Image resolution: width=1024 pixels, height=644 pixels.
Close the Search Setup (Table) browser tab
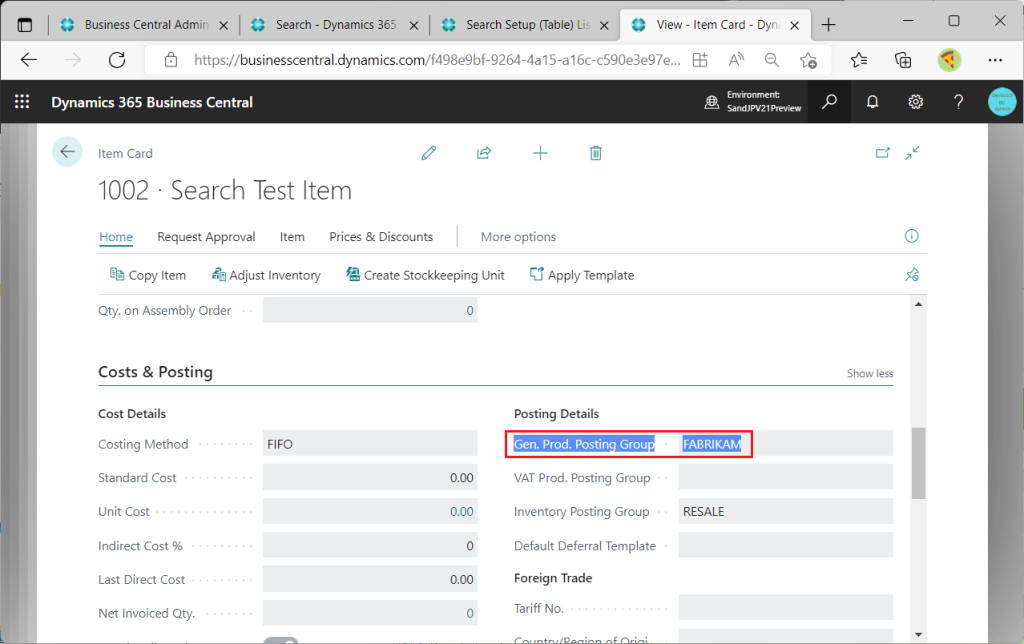[x=604, y=25]
